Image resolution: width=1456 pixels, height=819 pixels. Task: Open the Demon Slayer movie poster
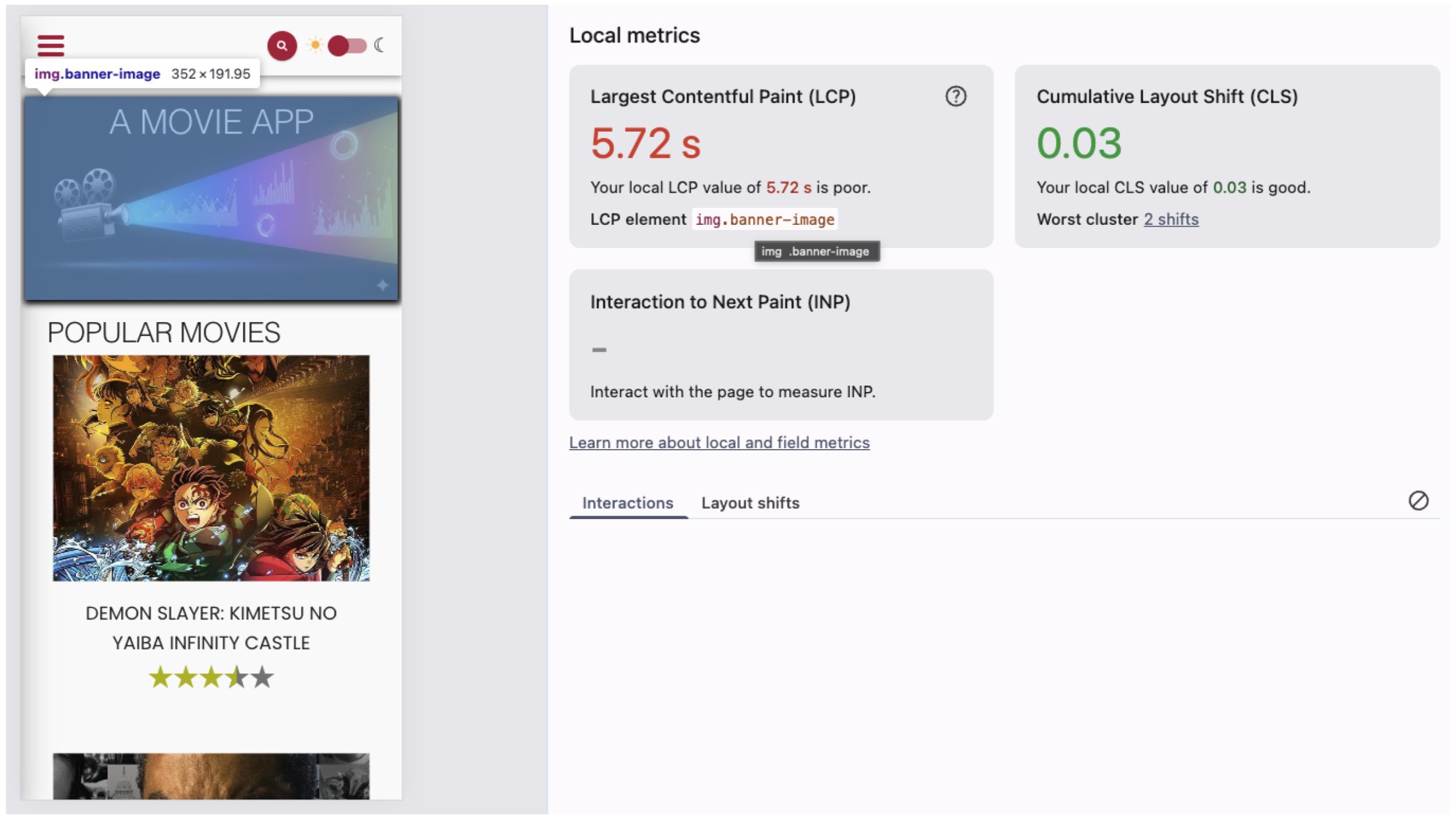coord(211,468)
